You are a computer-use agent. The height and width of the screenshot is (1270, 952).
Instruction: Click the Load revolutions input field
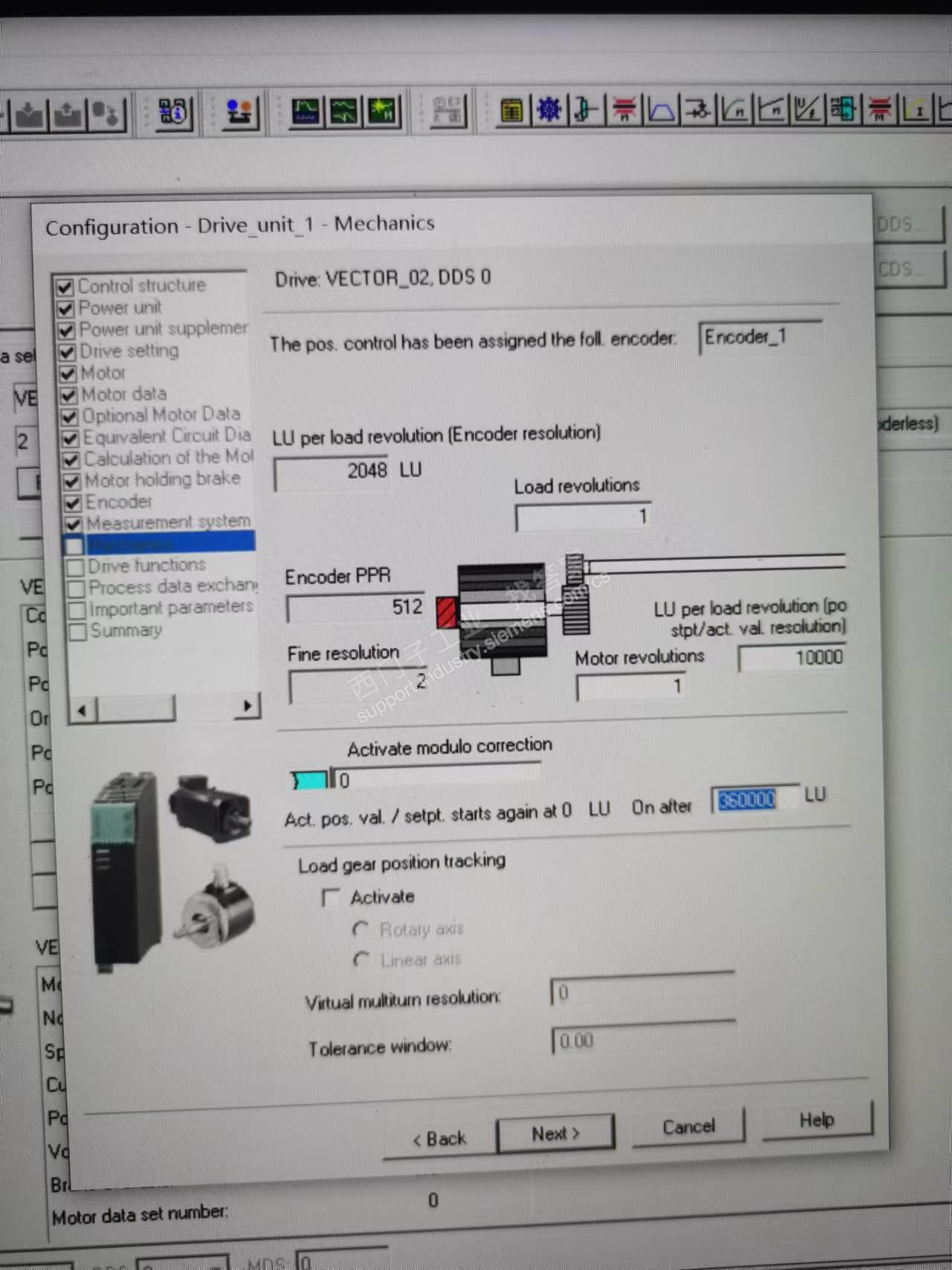click(584, 517)
